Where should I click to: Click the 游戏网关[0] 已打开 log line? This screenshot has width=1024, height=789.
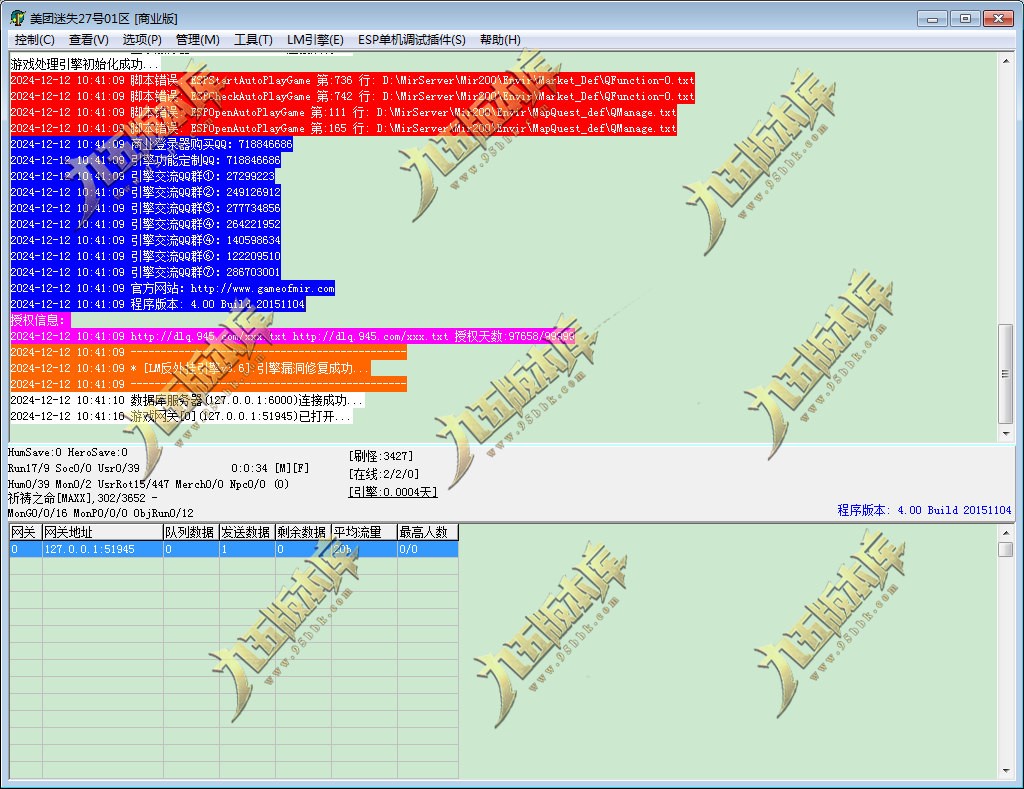click(x=182, y=416)
